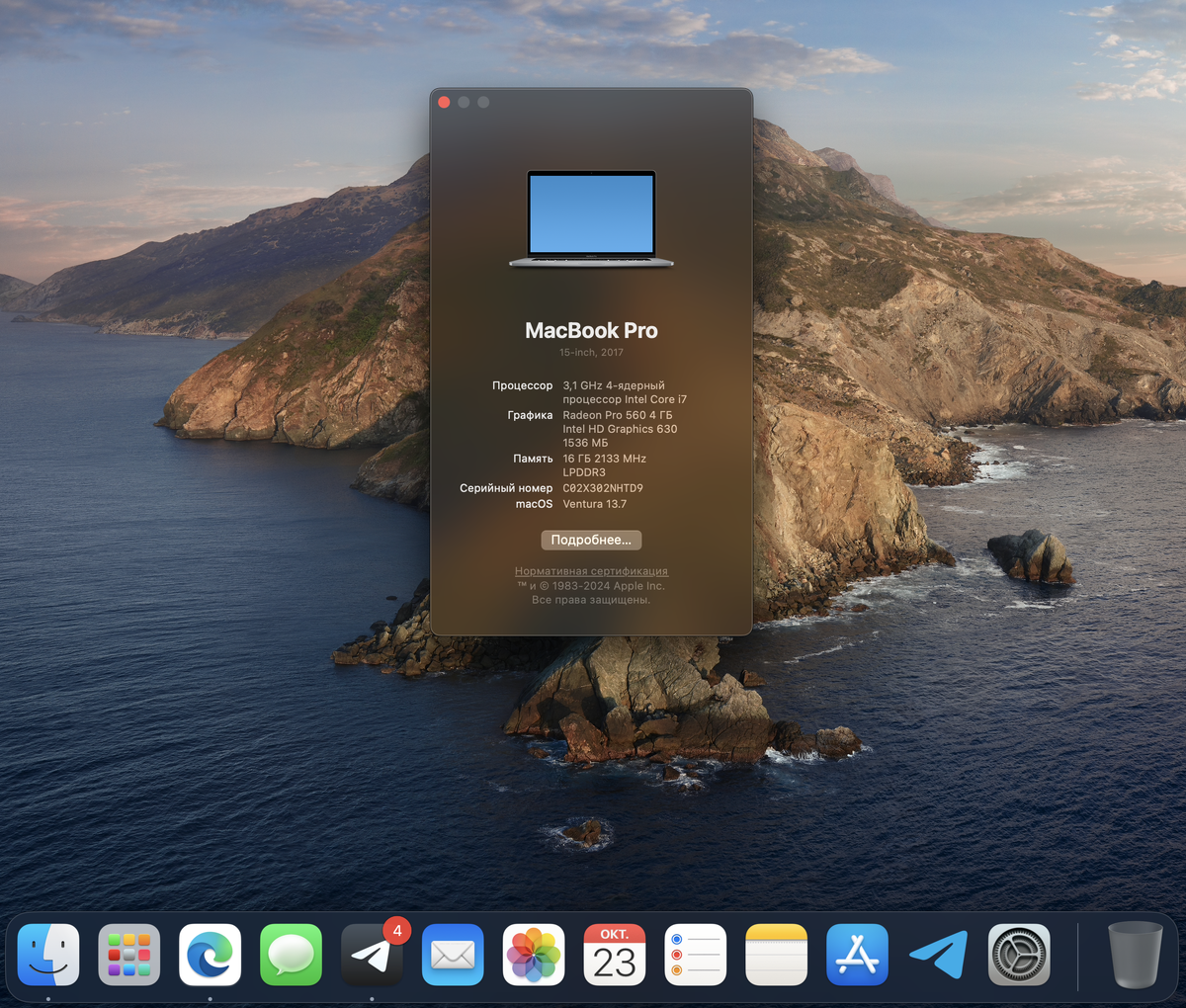The height and width of the screenshot is (1008, 1186).
Task: Open the Mail app
Action: pyautogui.click(x=453, y=955)
